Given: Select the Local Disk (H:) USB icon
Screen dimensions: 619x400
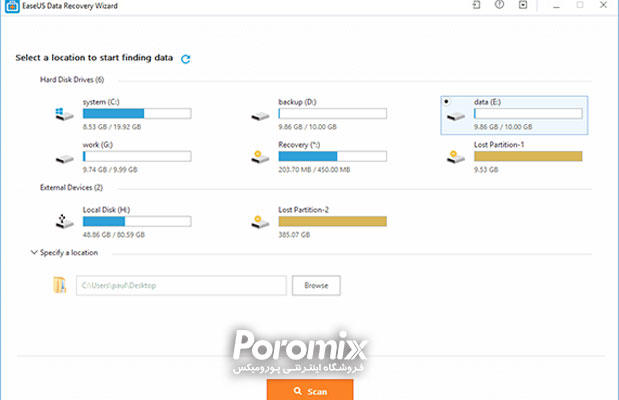Looking at the screenshot, I should point(65,220).
